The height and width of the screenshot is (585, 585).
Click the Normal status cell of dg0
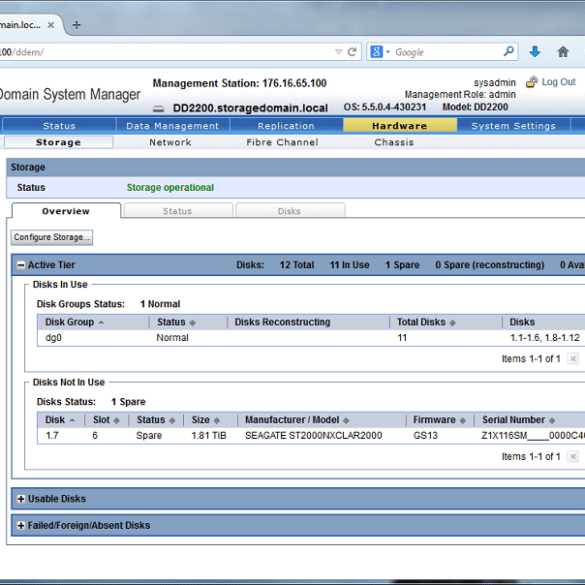[x=172, y=338]
